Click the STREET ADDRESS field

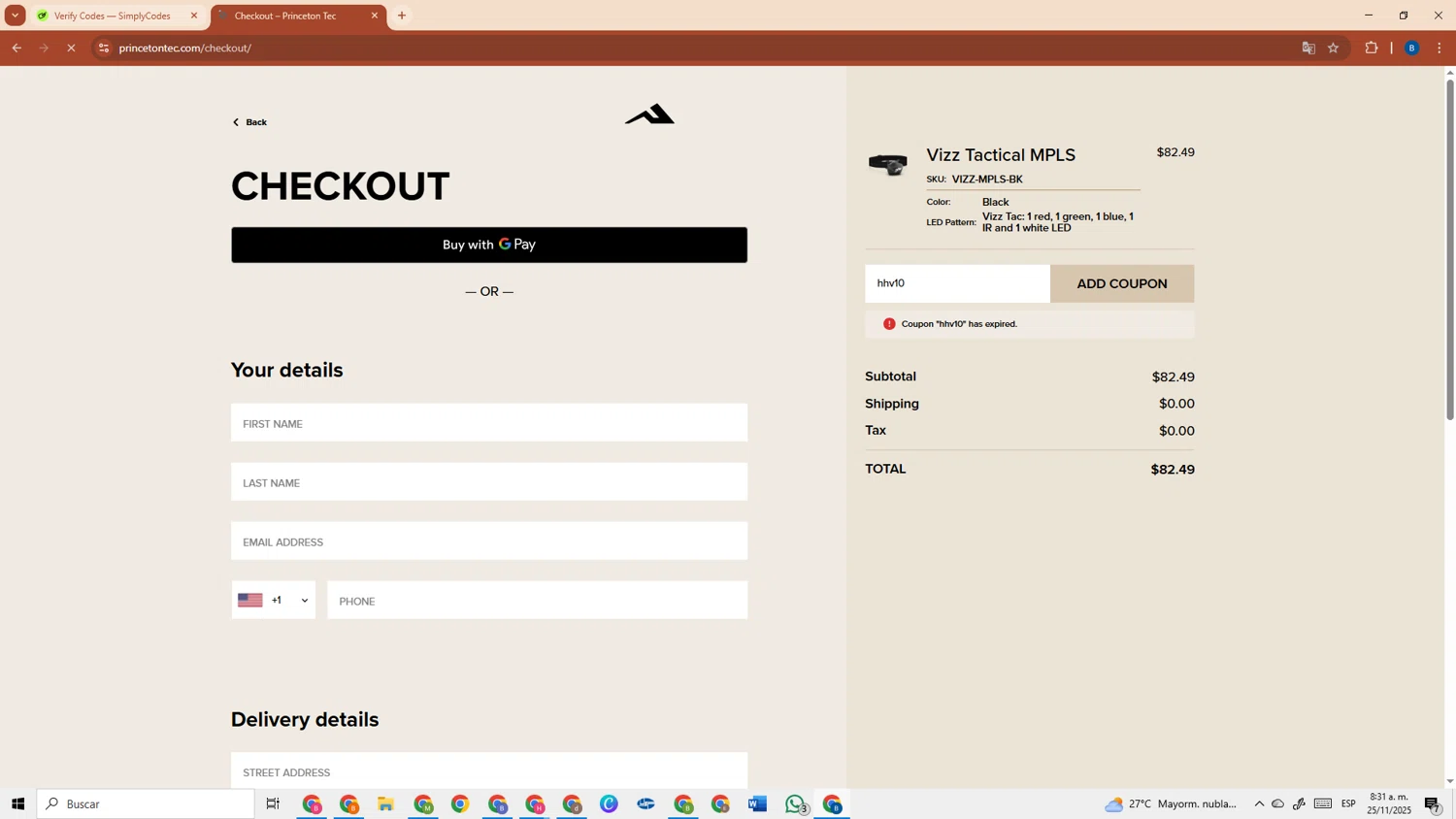pyautogui.click(x=489, y=771)
